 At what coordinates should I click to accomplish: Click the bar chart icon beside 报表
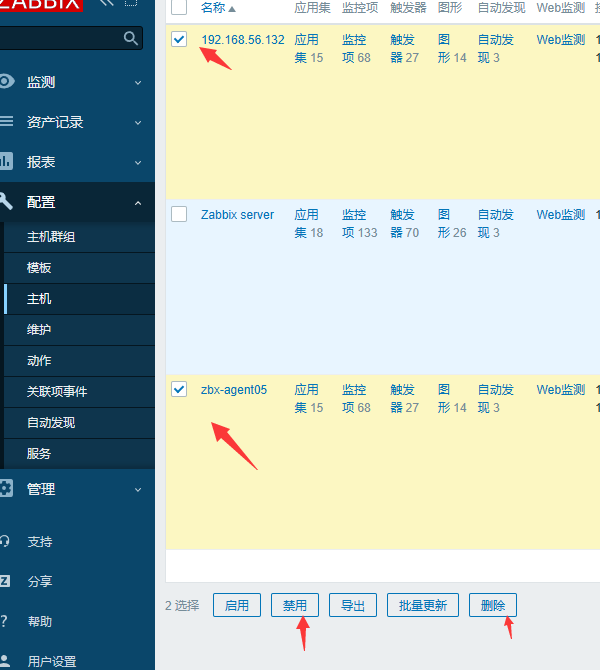pyautogui.click(x=6, y=162)
